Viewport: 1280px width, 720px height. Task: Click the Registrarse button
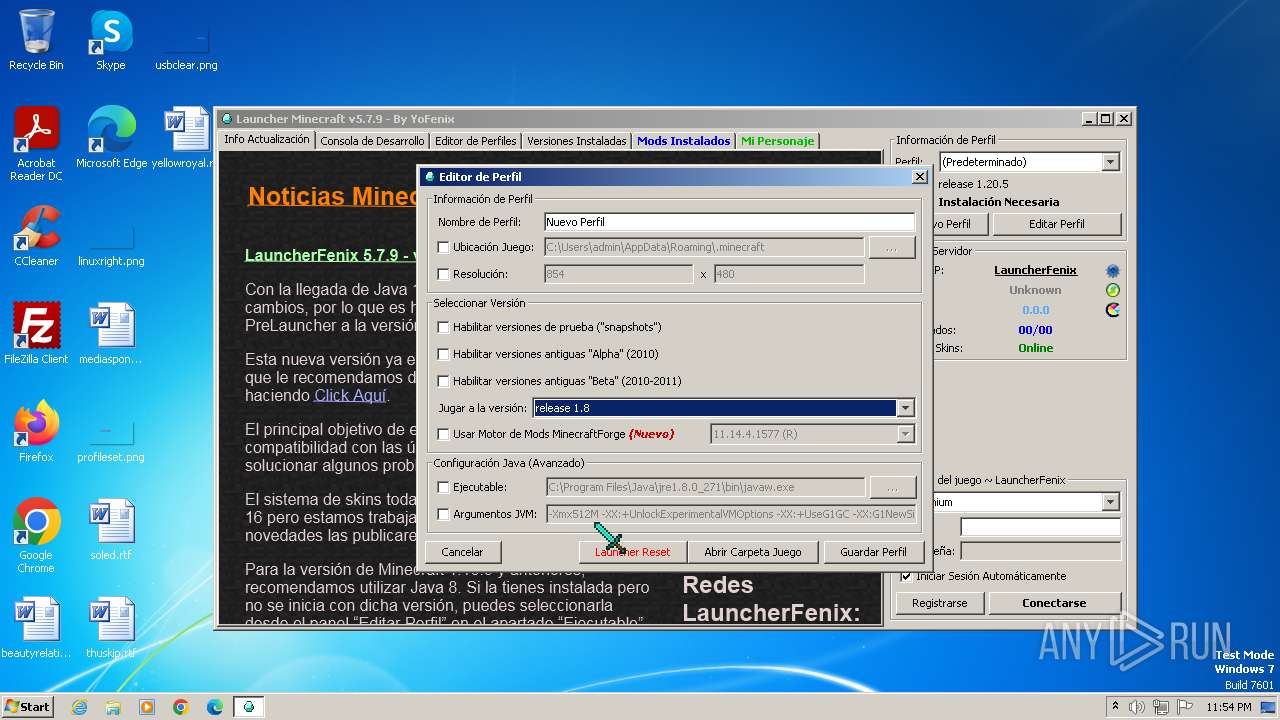(x=939, y=603)
